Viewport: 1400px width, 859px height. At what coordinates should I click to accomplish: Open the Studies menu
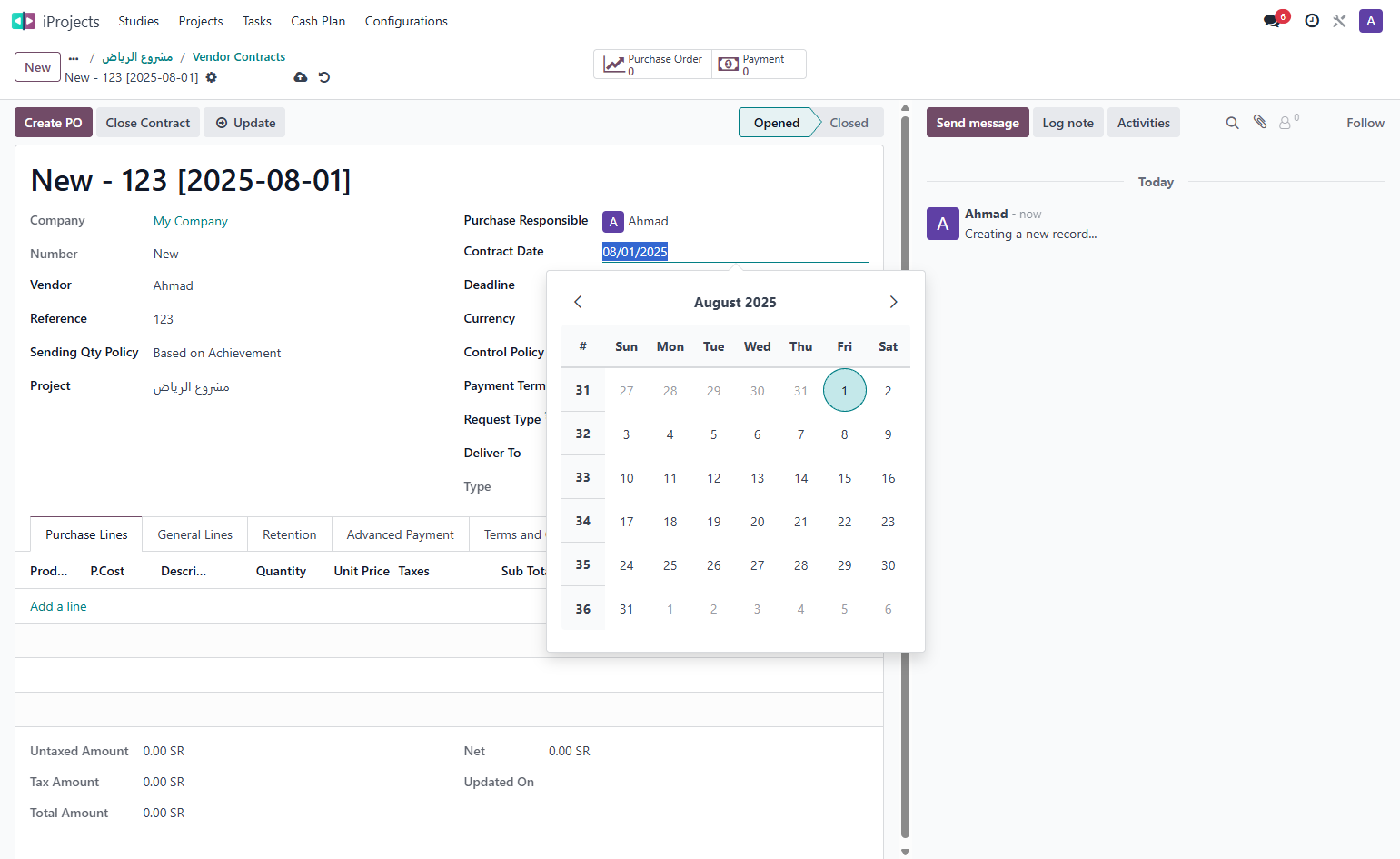click(x=138, y=21)
